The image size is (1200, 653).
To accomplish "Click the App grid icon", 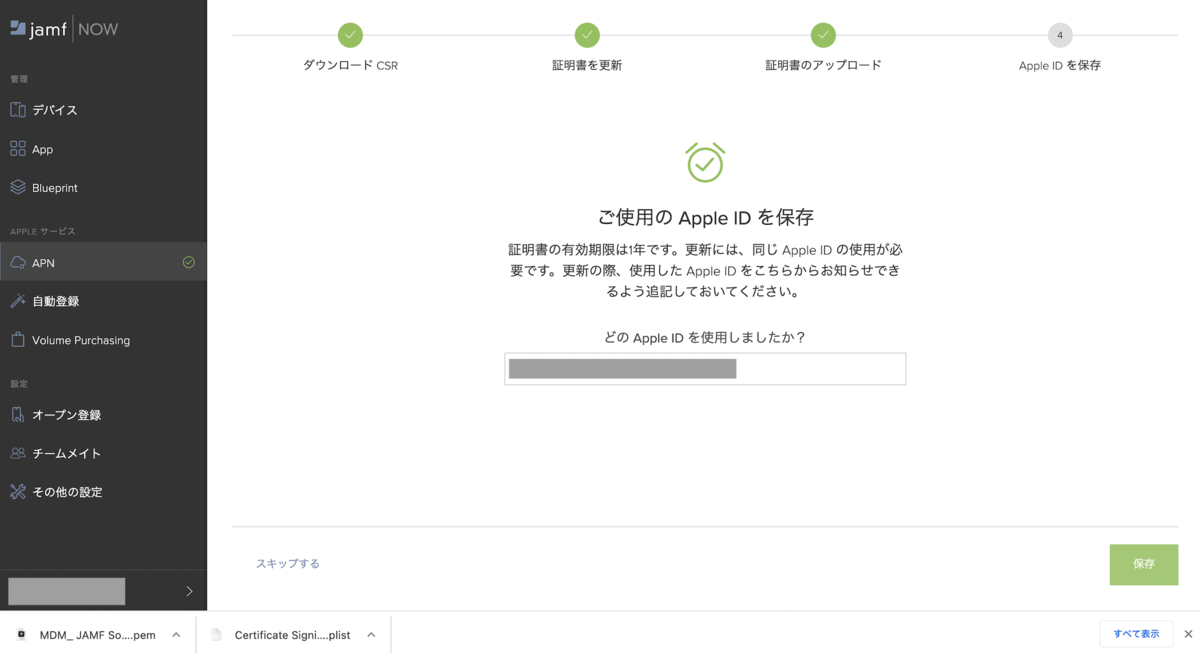I will tap(18, 149).
